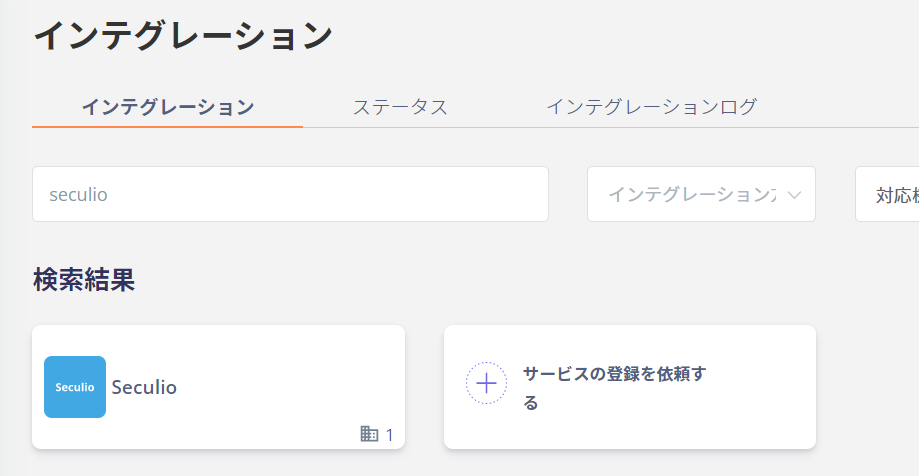Click the dotted circle plus icon
Image resolution: width=919 pixels, height=476 pixels.
(x=486, y=383)
